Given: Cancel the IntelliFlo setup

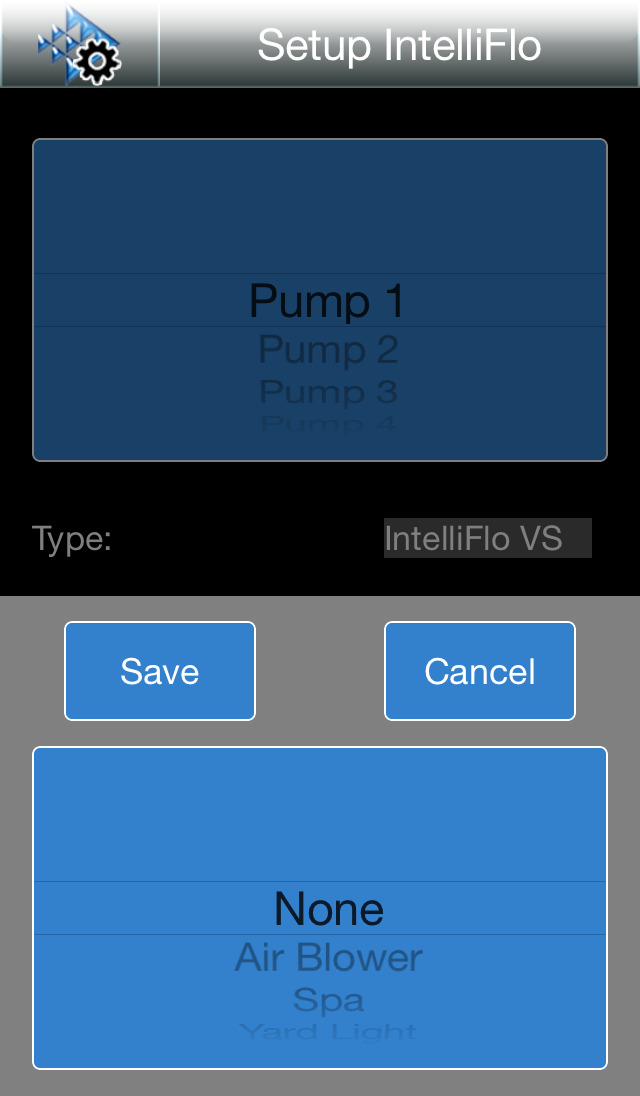Looking at the screenshot, I should point(479,670).
